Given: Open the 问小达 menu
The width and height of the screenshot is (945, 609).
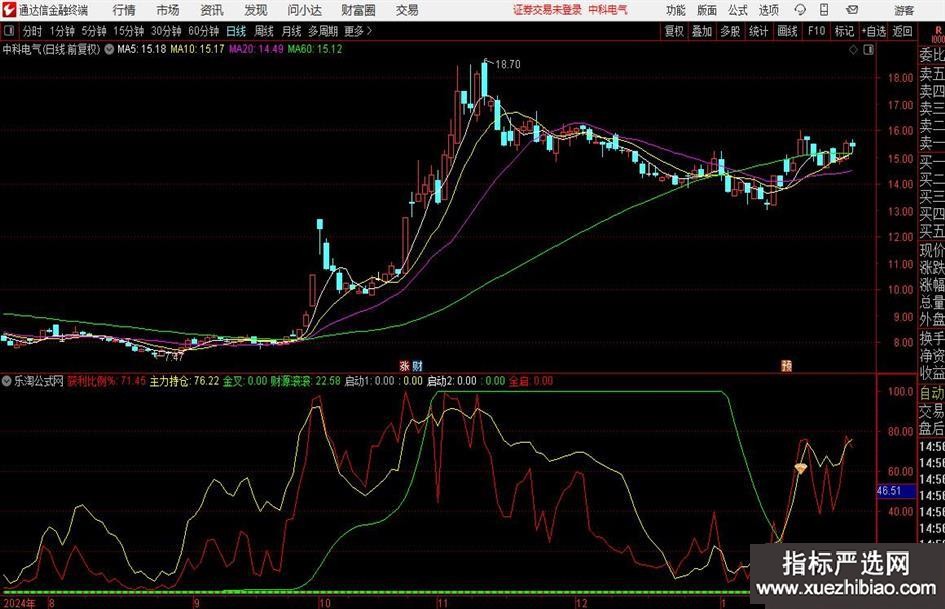Looking at the screenshot, I should click(x=304, y=10).
